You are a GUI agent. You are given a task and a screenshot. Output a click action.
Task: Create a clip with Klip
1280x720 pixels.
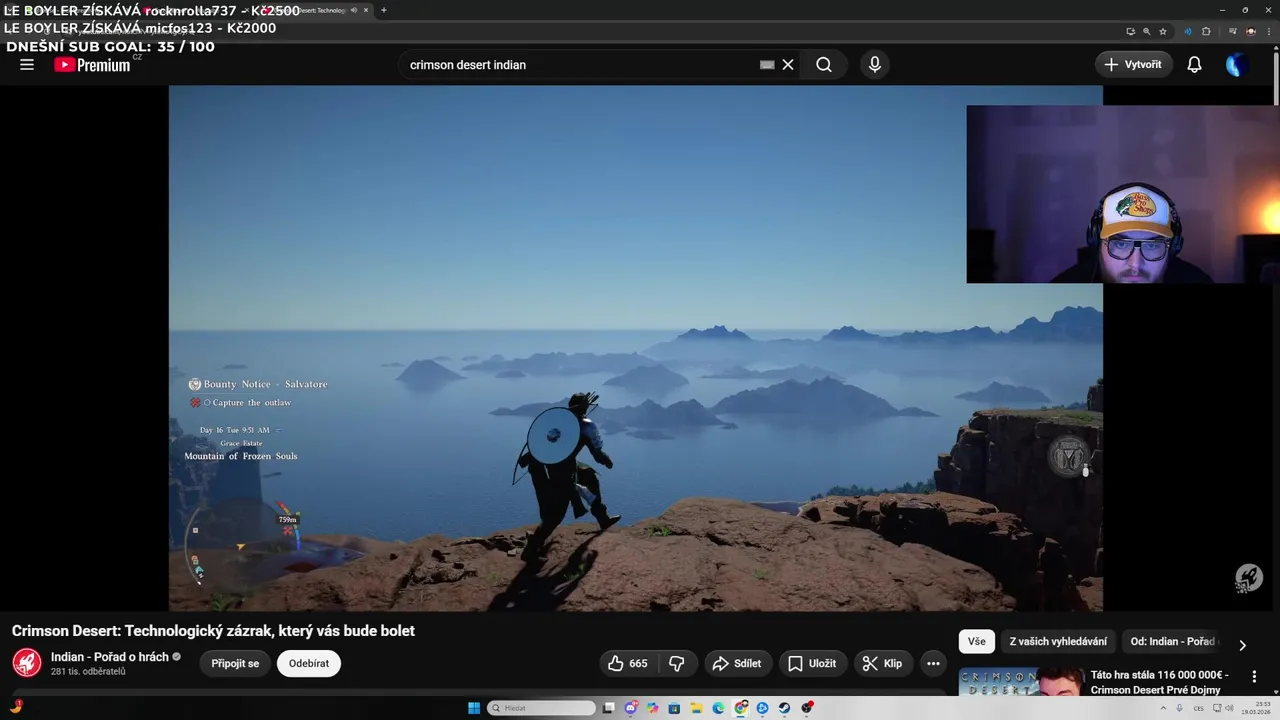pyautogui.click(x=883, y=663)
